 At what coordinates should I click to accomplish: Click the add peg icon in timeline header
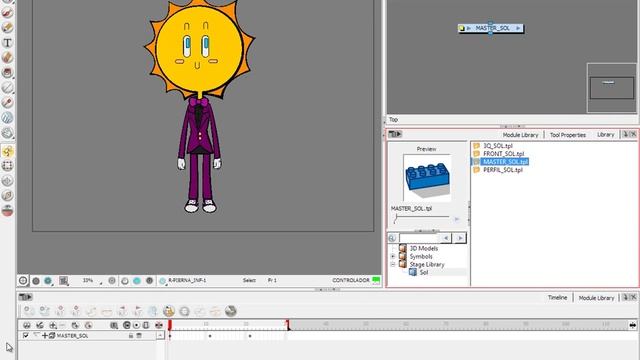coord(88,325)
